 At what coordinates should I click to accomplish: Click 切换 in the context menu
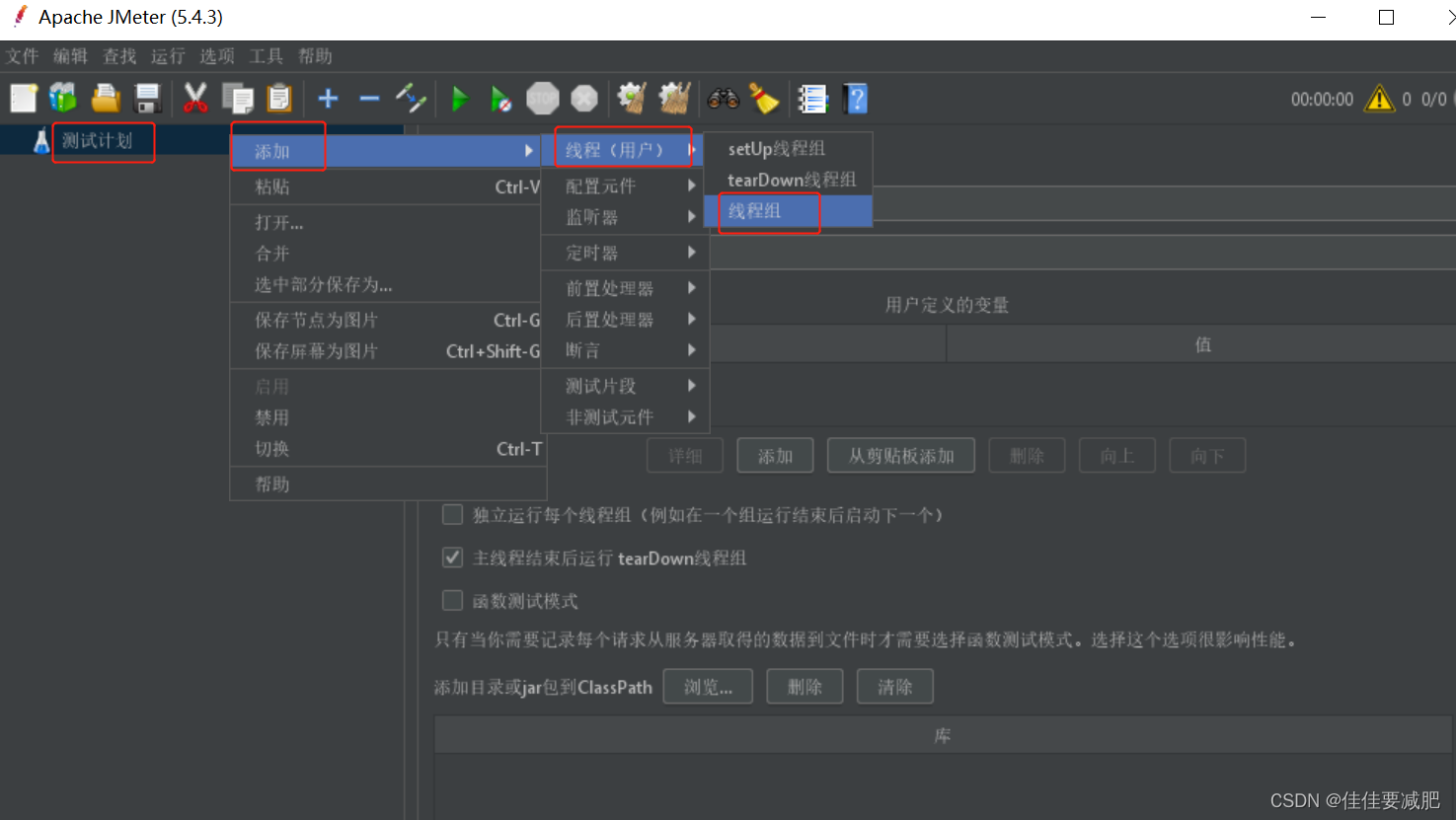click(x=386, y=449)
